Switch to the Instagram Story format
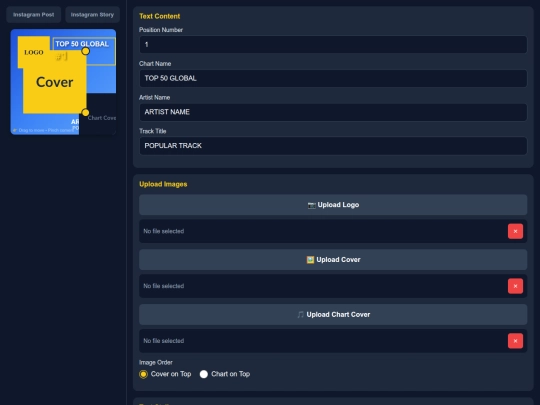 [92, 14]
